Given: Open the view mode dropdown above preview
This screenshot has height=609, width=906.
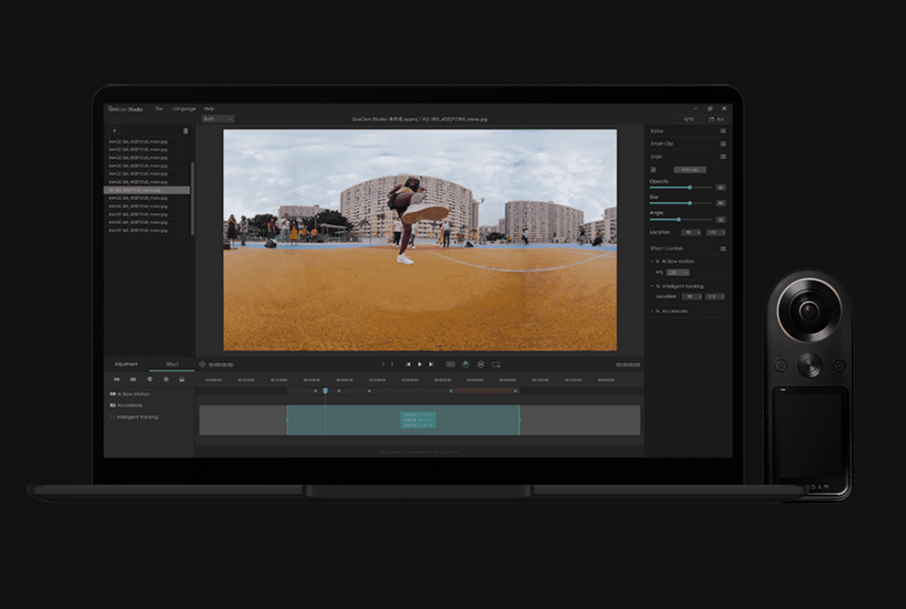Looking at the screenshot, I should (217, 119).
